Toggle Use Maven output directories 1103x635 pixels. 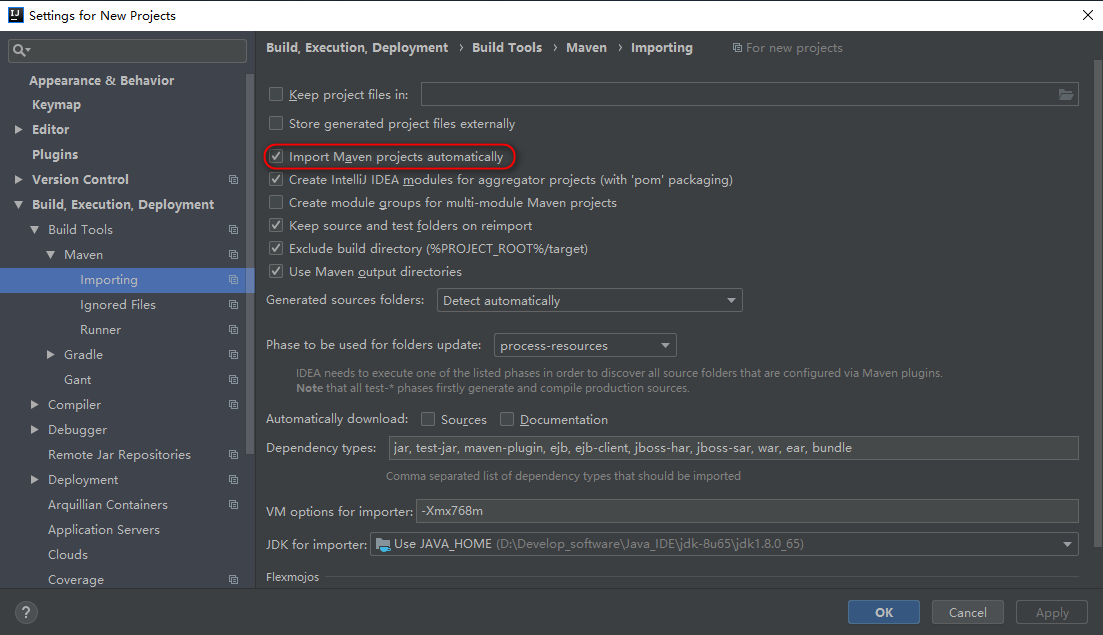276,271
